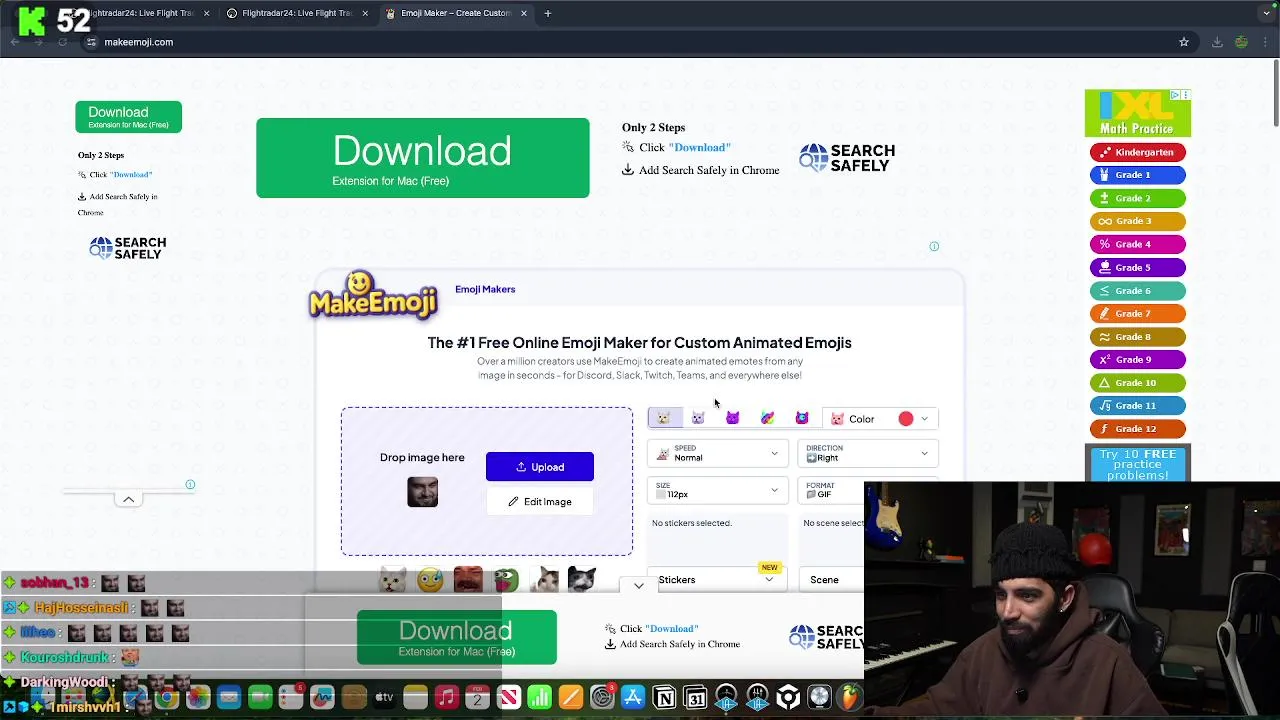Expand the Stickers dropdown
Viewport: 1280px width, 720px height.
[717, 580]
